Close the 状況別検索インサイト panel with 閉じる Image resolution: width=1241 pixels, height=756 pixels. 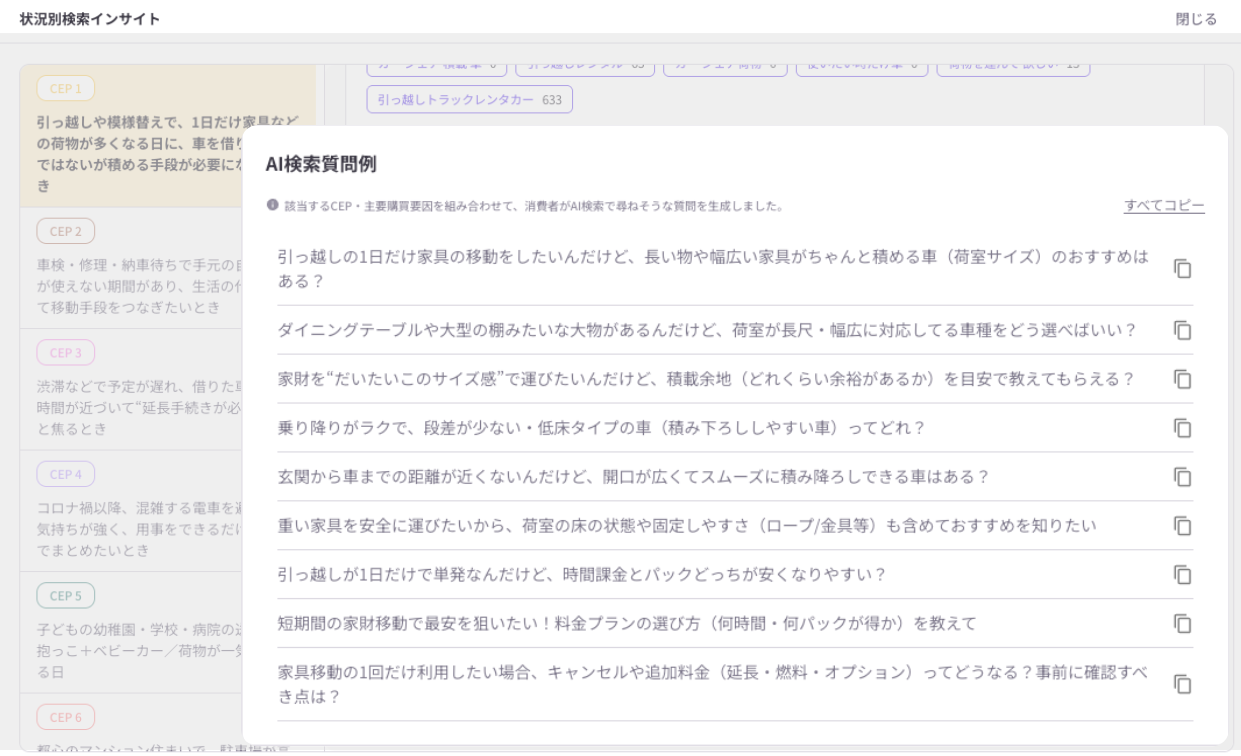click(1196, 19)
